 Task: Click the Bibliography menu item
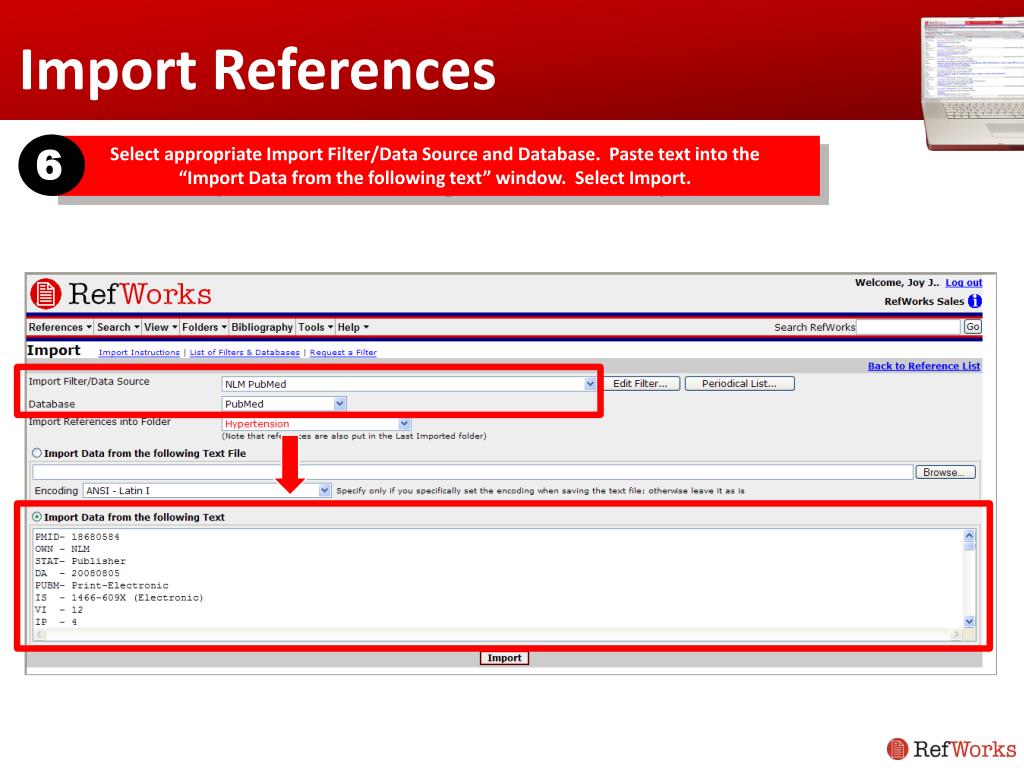point(262,327)
